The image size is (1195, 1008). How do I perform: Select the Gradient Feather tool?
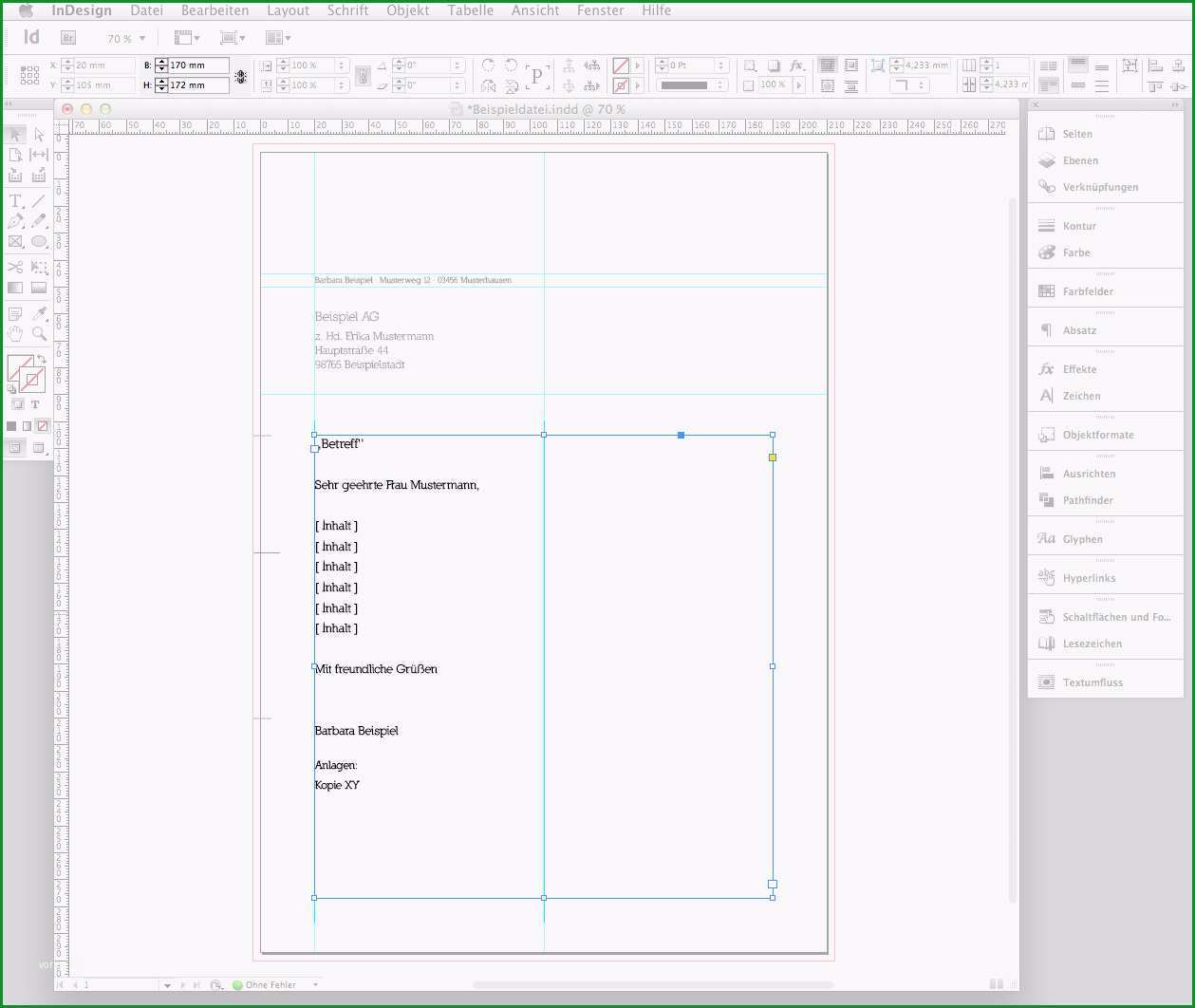point(39,288)
